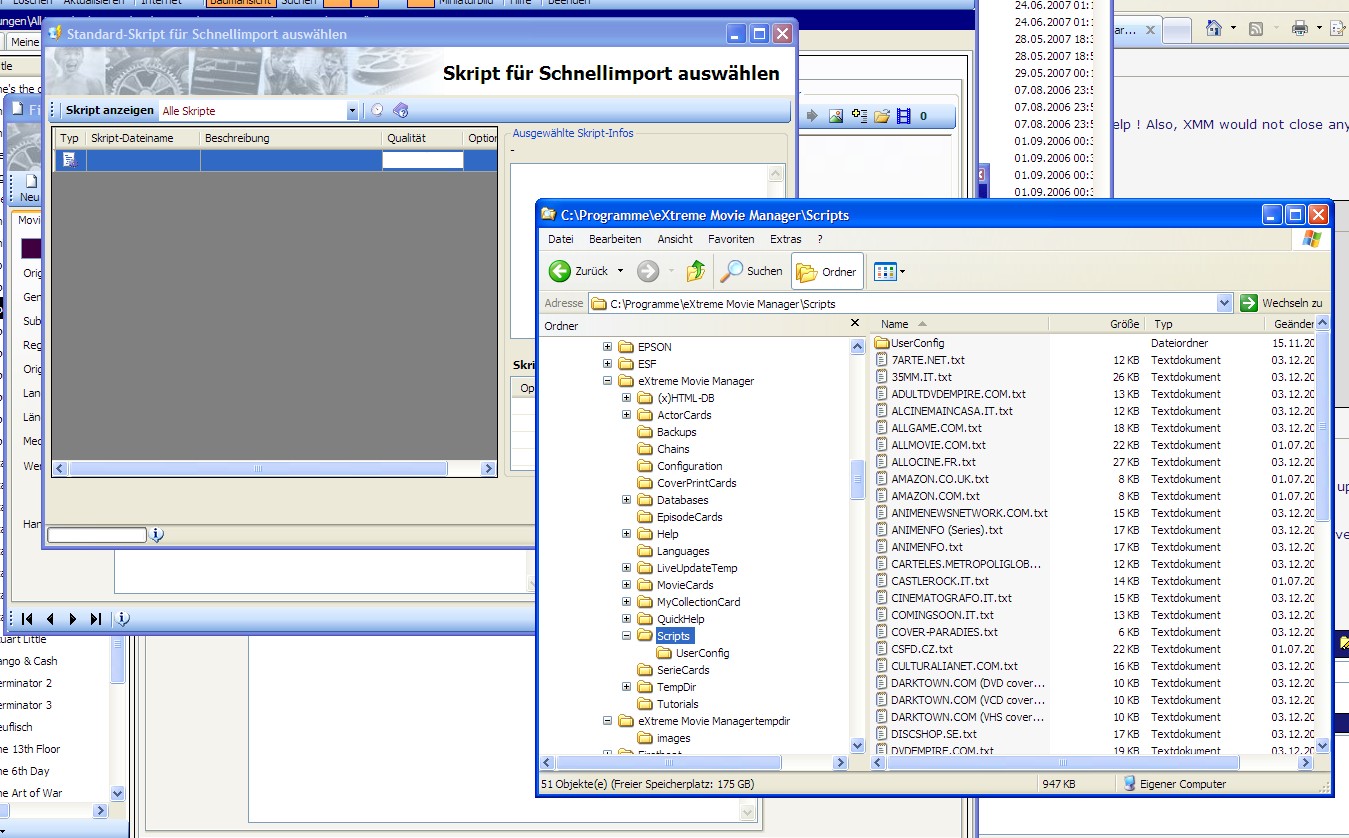
Task: Click the browser RSS feed icon
Action: (x=1256, y=28)
